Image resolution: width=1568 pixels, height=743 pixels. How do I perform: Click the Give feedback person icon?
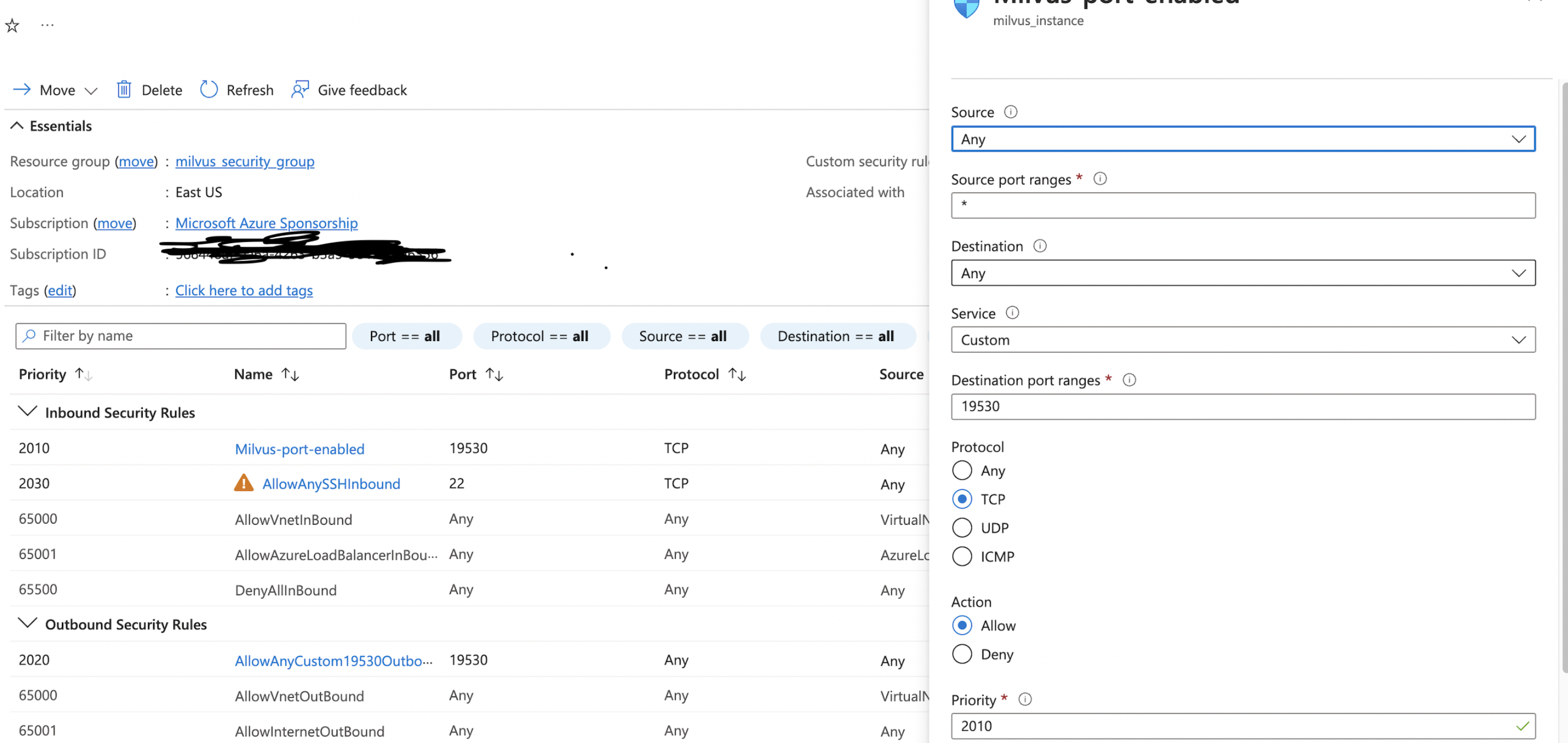pos(300,90)
